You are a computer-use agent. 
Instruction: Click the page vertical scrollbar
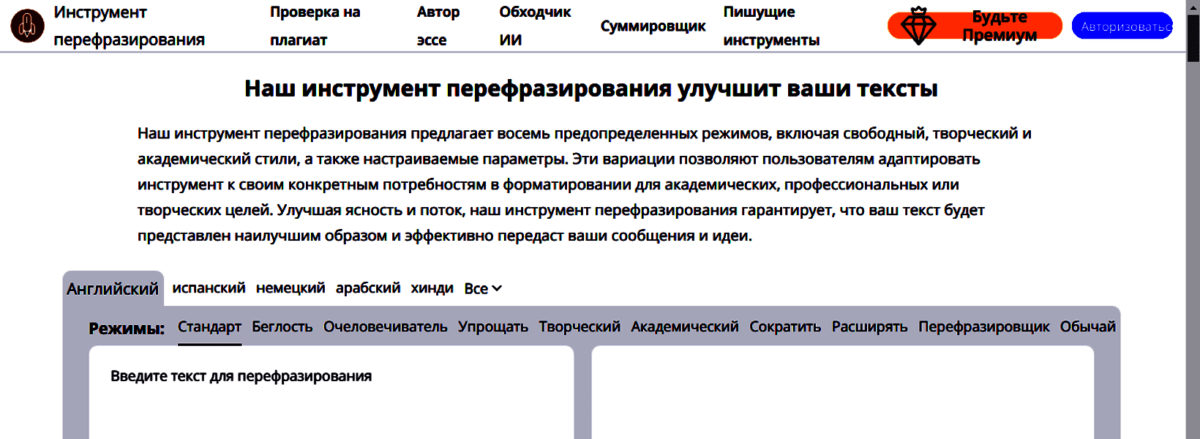coord(1192,219)
